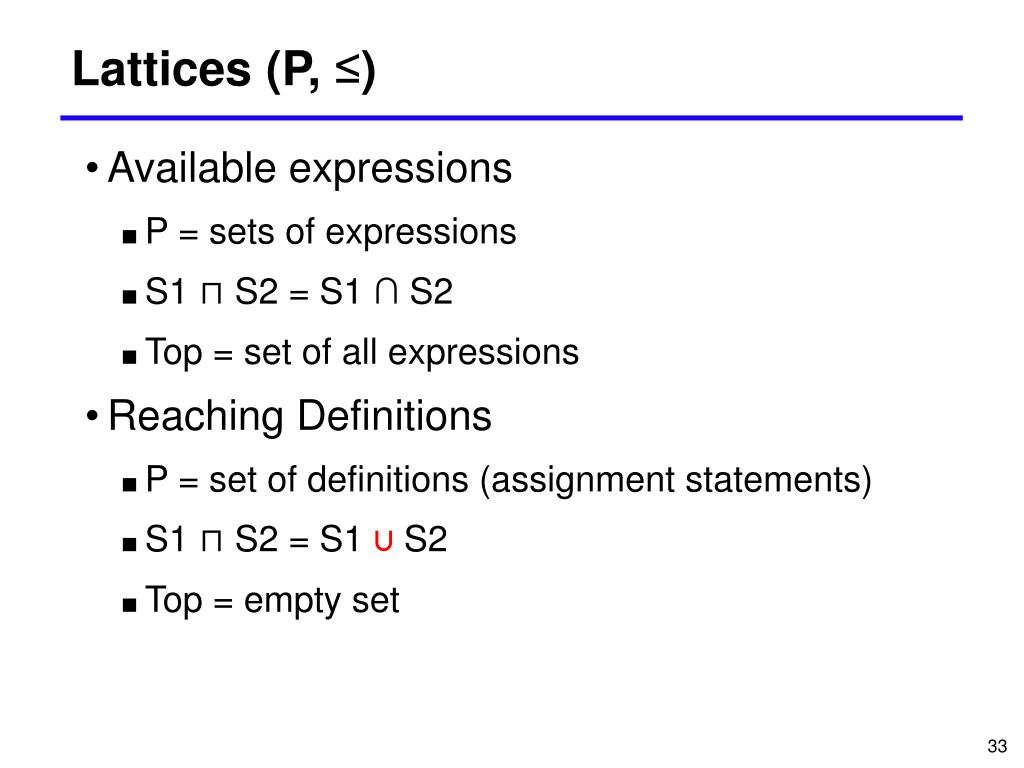Click the square bullet before 'P = sets of expressions'
Screen dimensions: 1024x768
point(129,236)
